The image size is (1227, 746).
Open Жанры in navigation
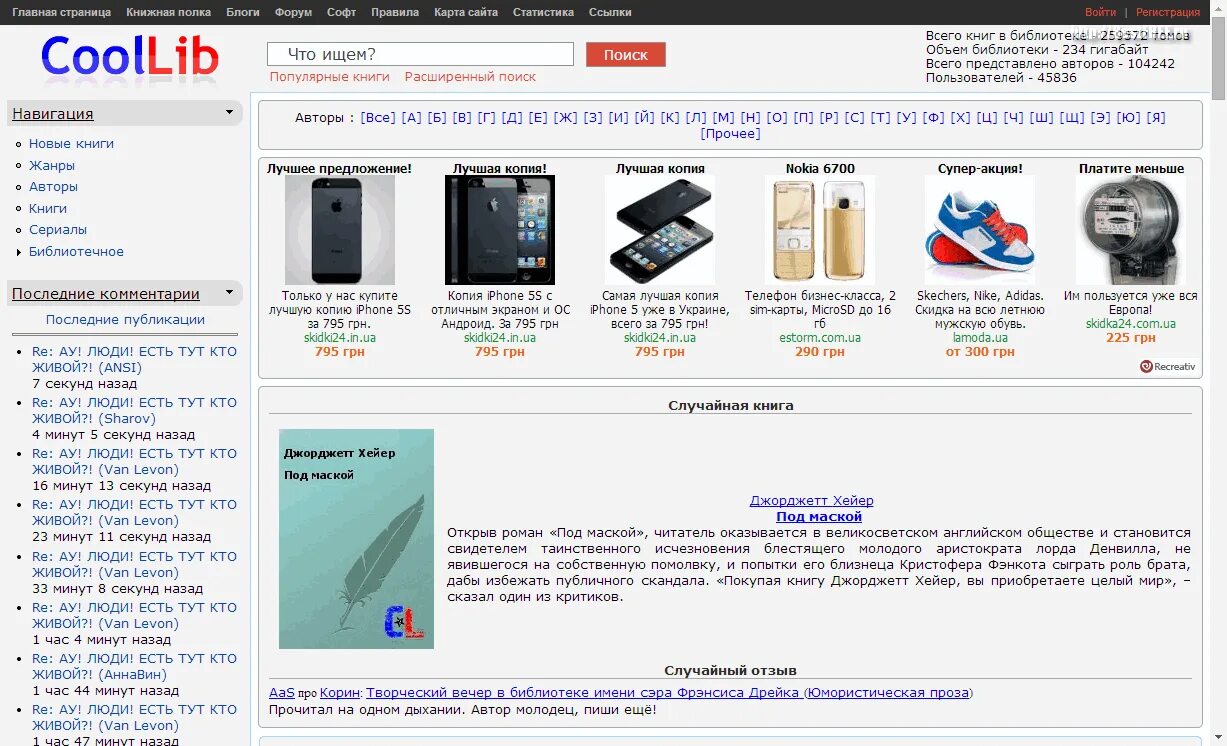click(52, 166)
